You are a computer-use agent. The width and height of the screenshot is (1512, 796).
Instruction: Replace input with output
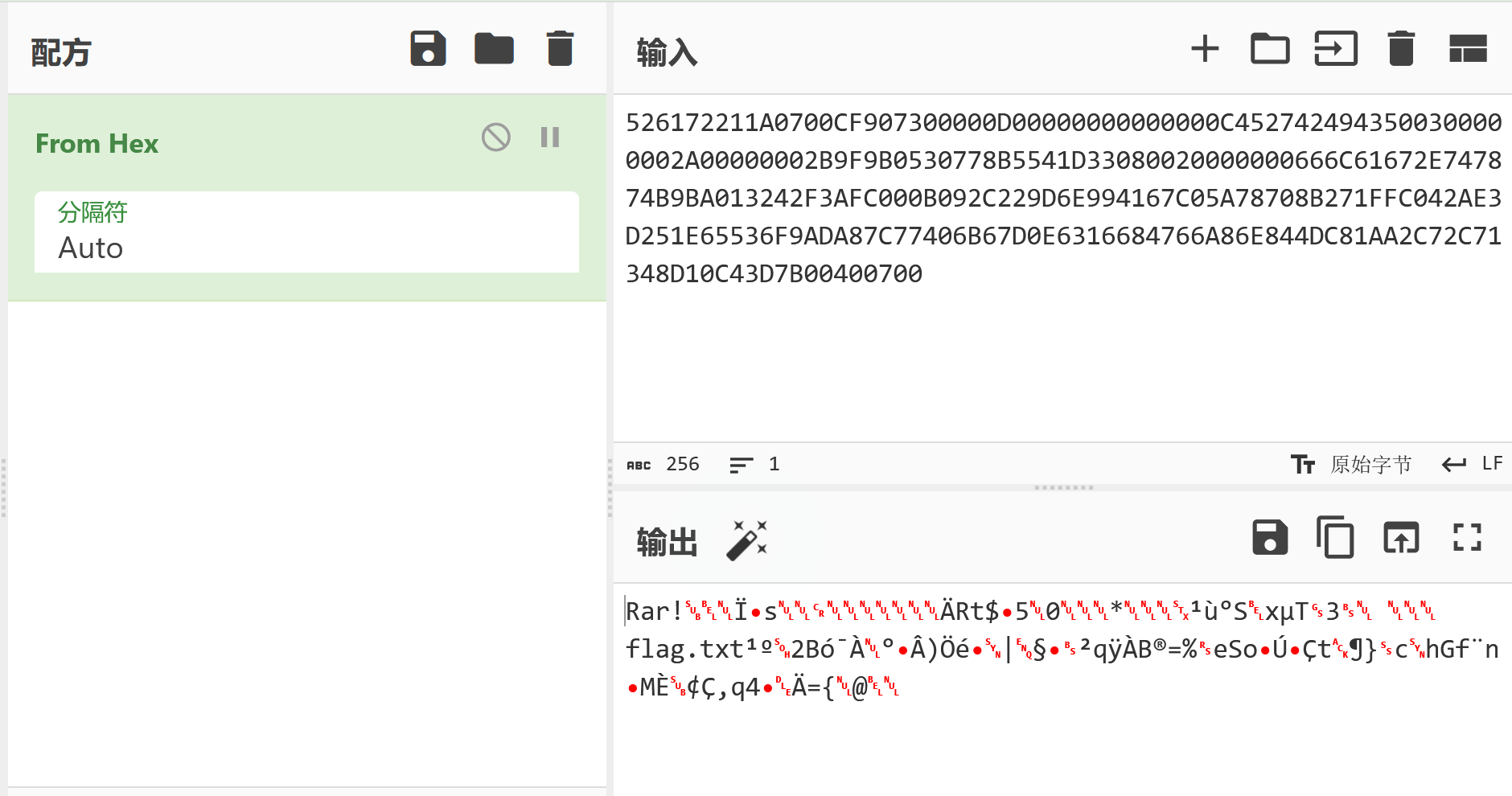1401,538
